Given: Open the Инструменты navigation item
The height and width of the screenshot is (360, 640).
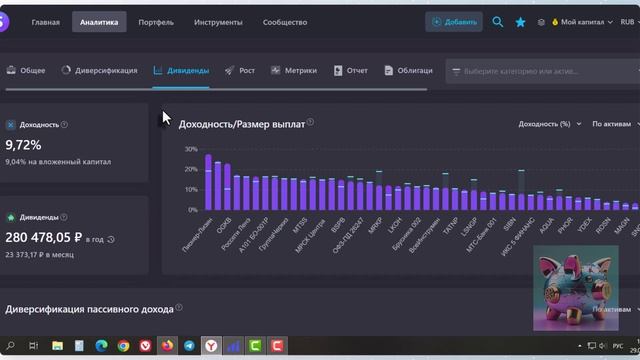Looking at the screenshot, I should (x=218, y=22).
